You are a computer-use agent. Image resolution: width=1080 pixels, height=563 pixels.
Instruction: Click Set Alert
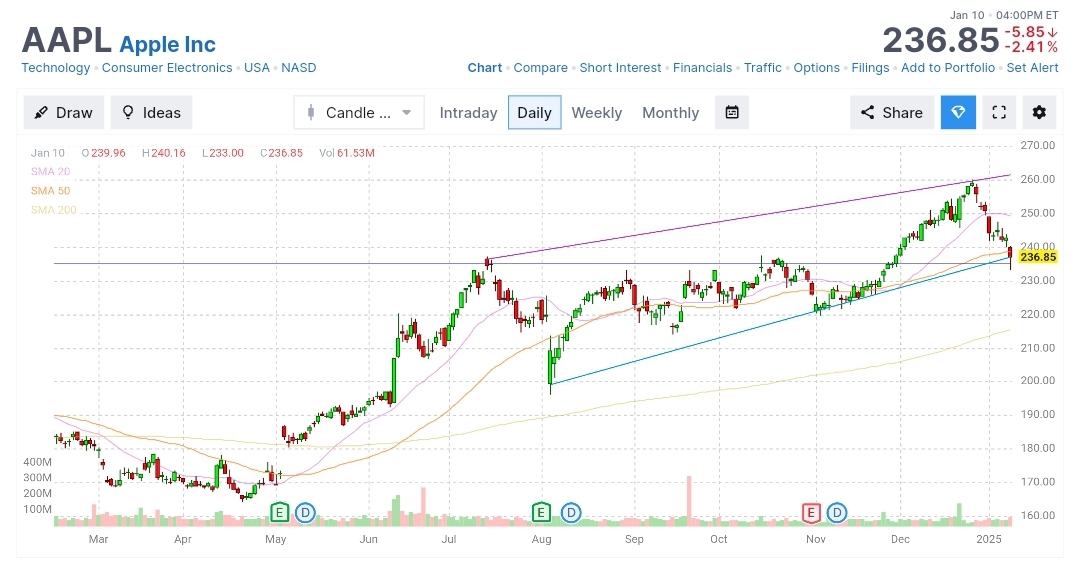(1032, 68)
